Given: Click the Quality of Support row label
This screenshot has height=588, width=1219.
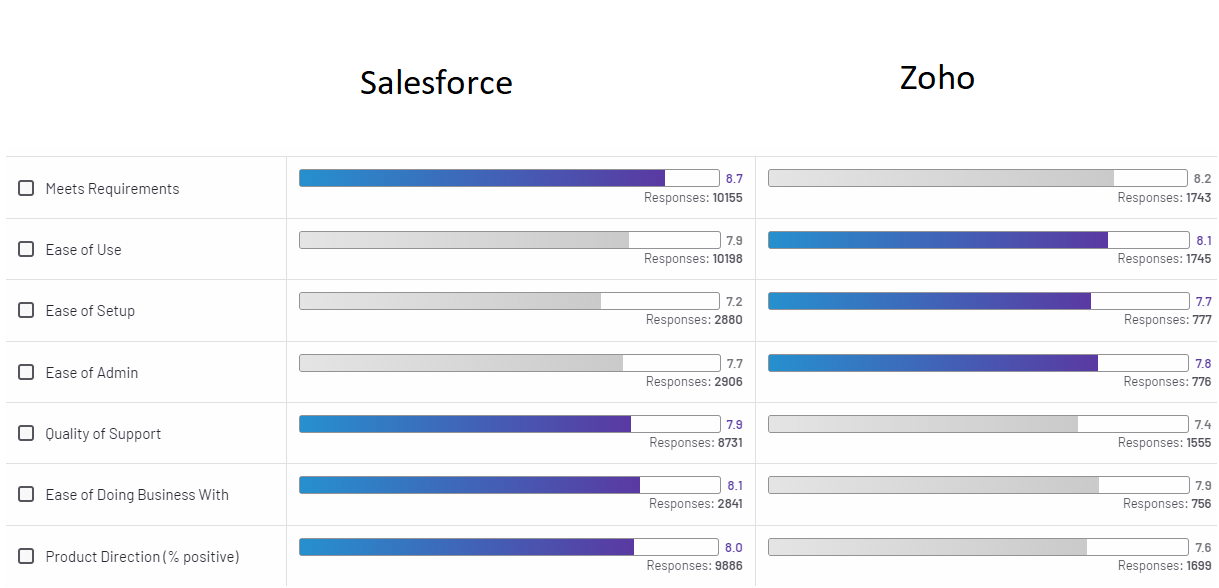Looking at the screenshot, I should click(103, 433).
